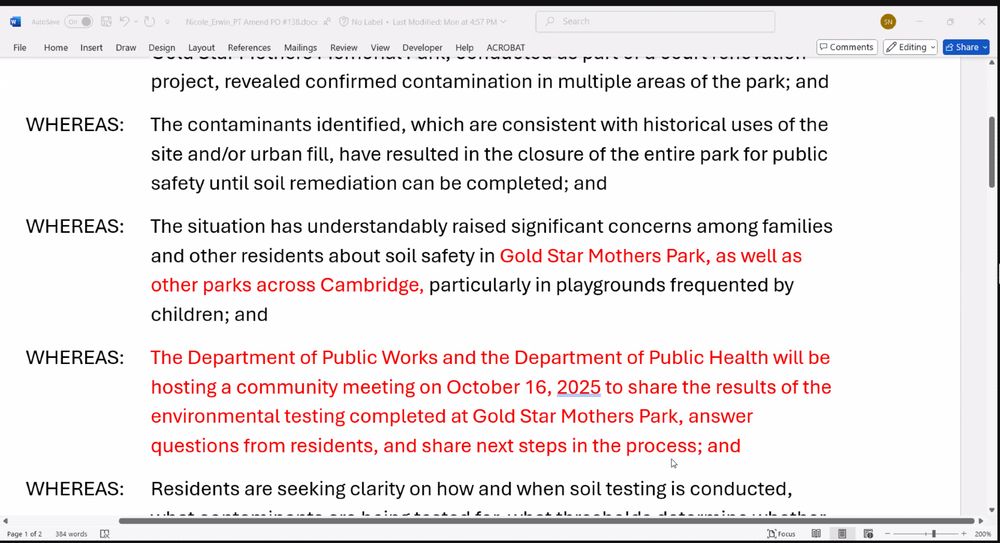
Task: Switch to the References tab
Action: click(x=249, y=47)
